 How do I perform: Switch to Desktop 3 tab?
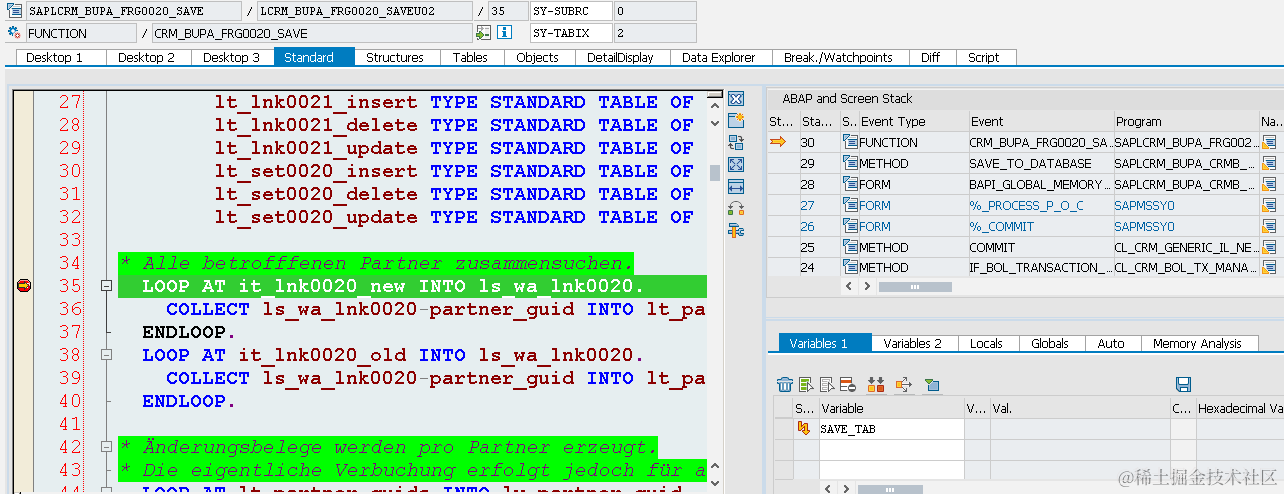coord(231,57)
